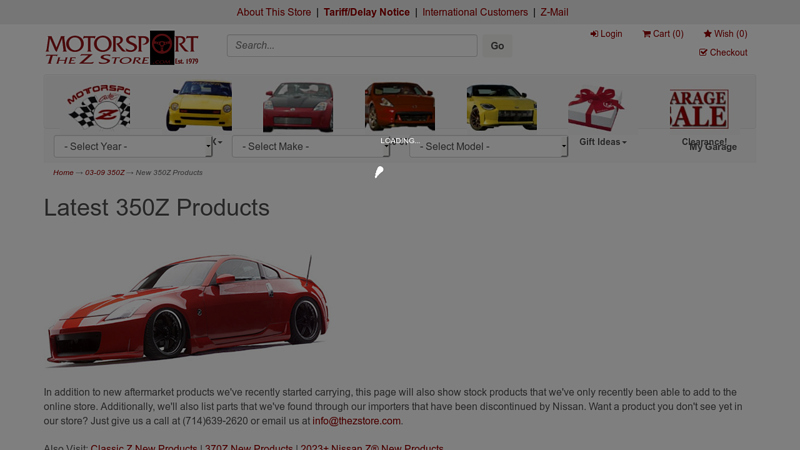Click the Latest 350Z Products heading
Image resolution: width=800 pixels, height=450 pixels.
157,208
